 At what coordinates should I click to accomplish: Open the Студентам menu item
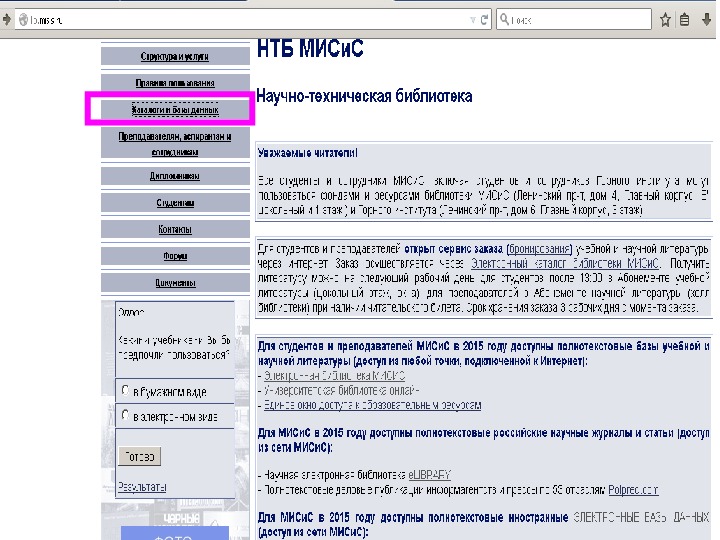[175, 202]
